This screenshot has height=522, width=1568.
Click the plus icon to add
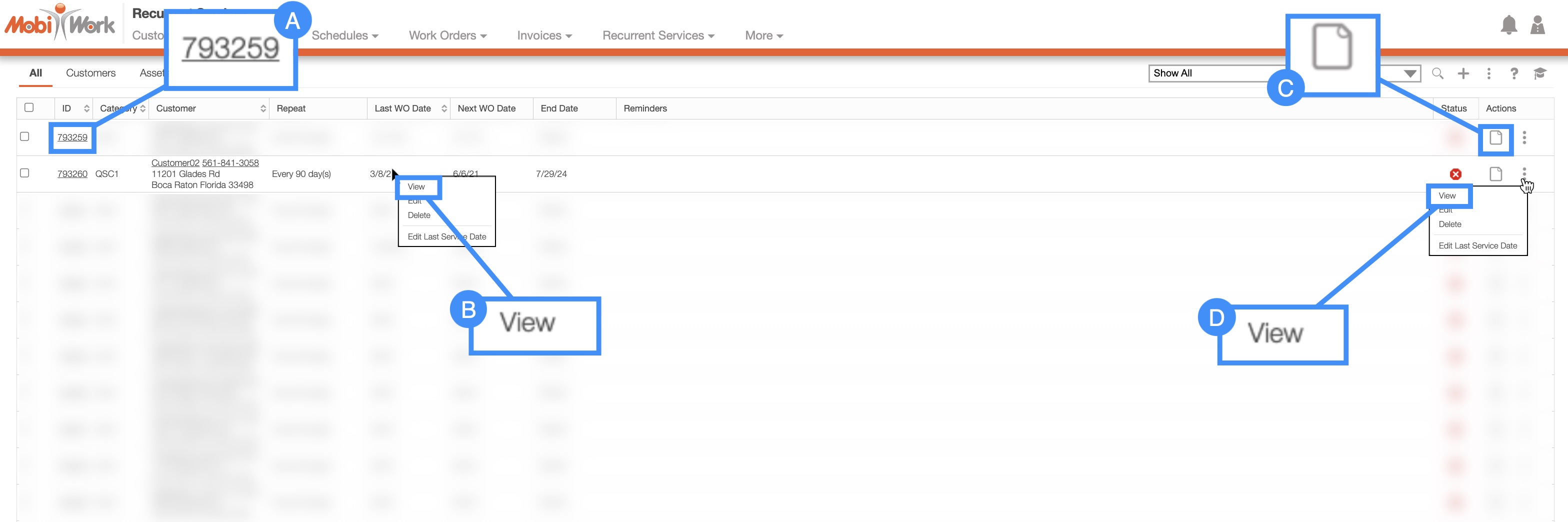[x=1462, y=73]
